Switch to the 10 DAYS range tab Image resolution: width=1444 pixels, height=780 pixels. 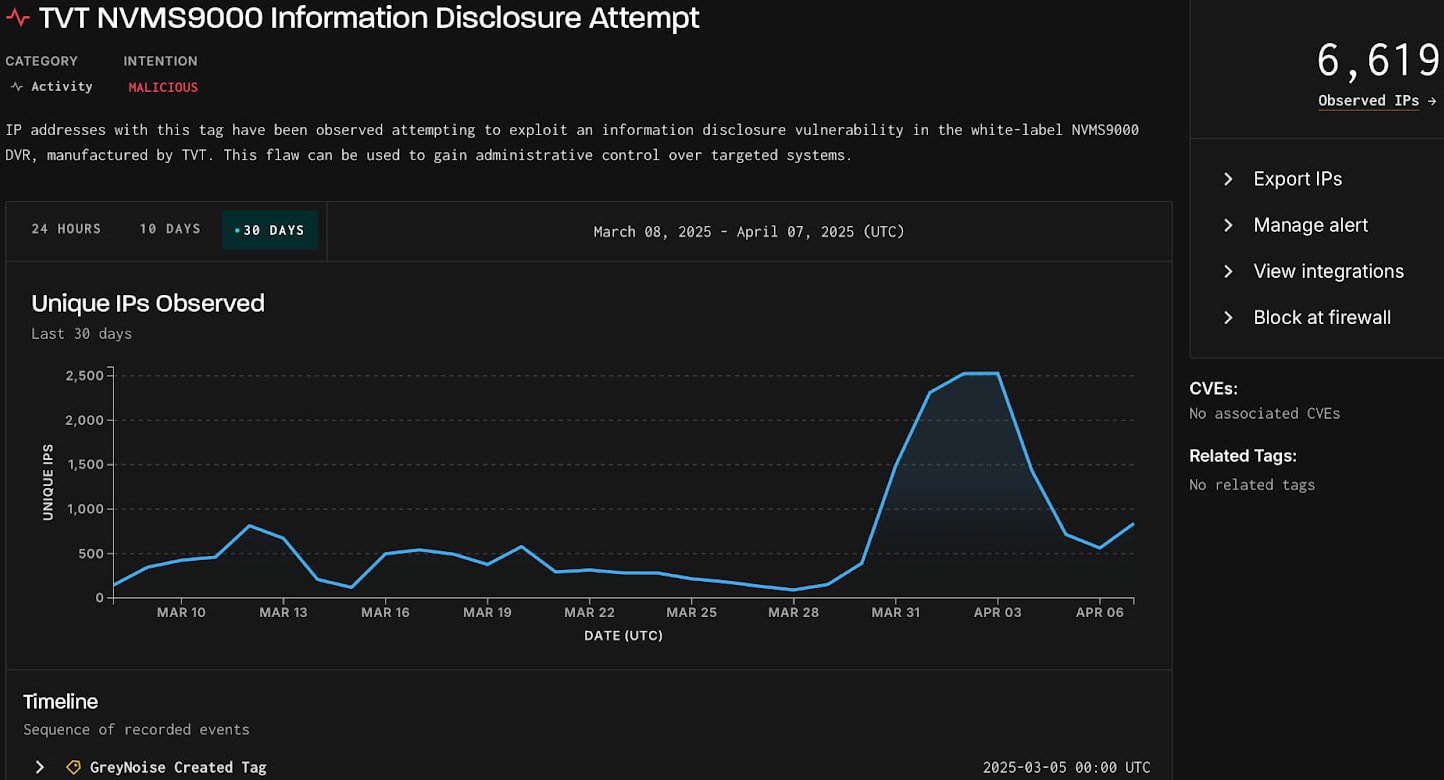pyautogui.click(x=170, y=230)
